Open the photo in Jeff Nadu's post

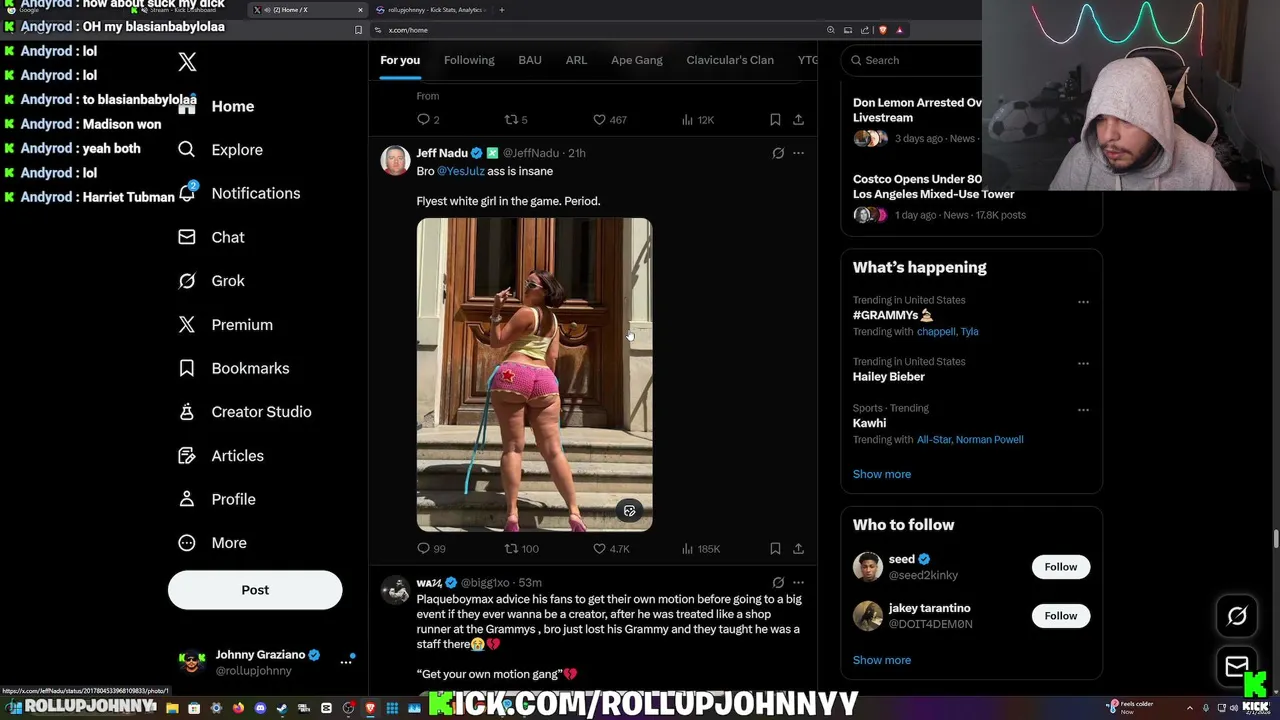[534, 374]
